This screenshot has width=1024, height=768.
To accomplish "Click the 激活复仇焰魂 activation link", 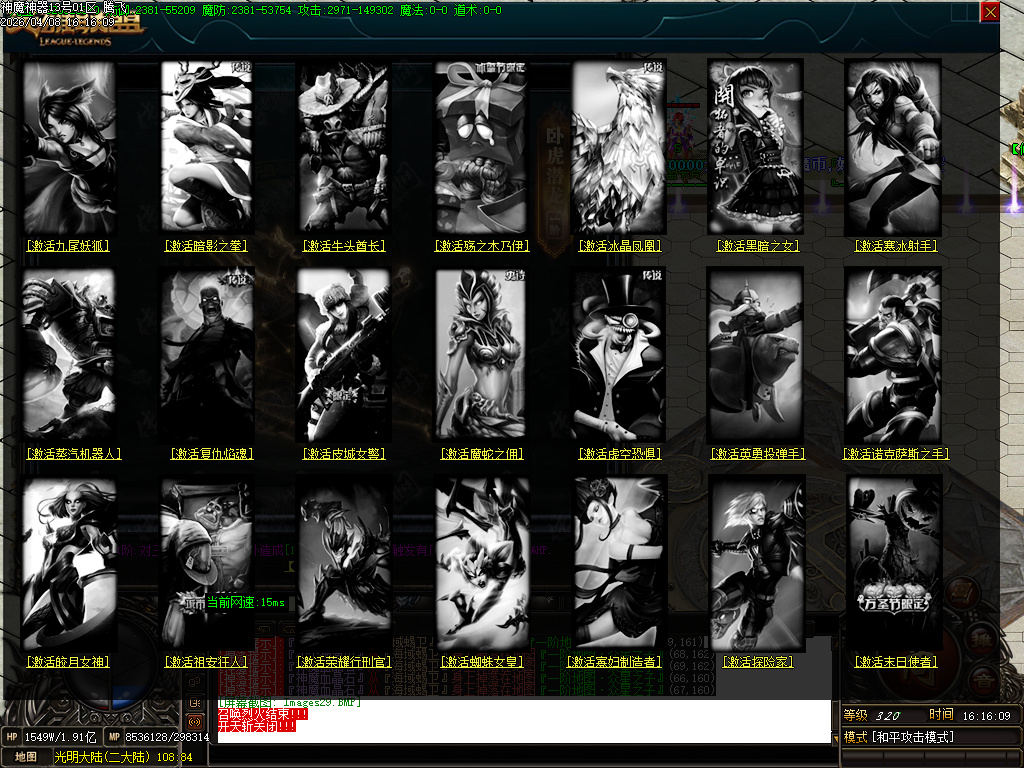I will [x=210, y=454].
